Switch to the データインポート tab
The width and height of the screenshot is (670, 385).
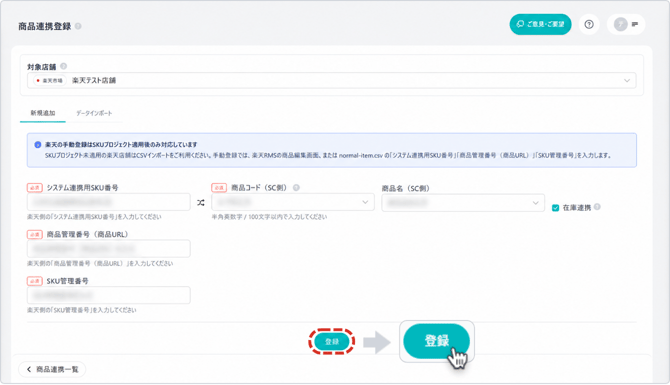click(94, 113)
